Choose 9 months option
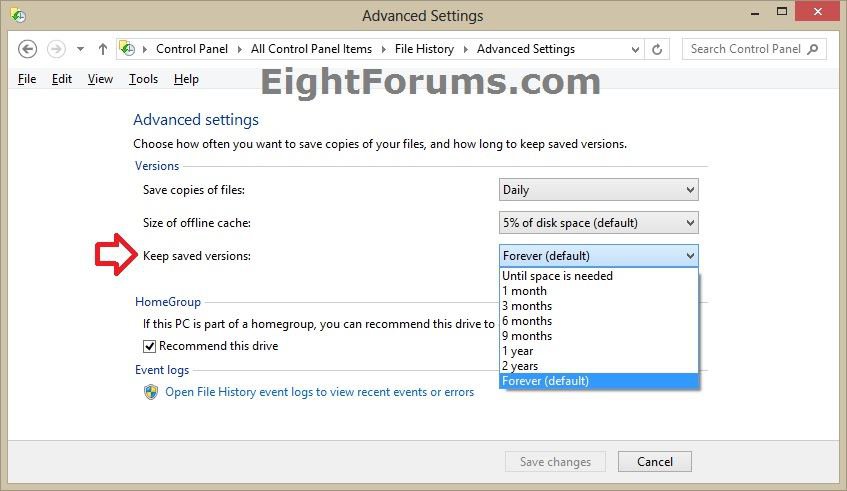847x491 pixels. (x=599, y=336)
